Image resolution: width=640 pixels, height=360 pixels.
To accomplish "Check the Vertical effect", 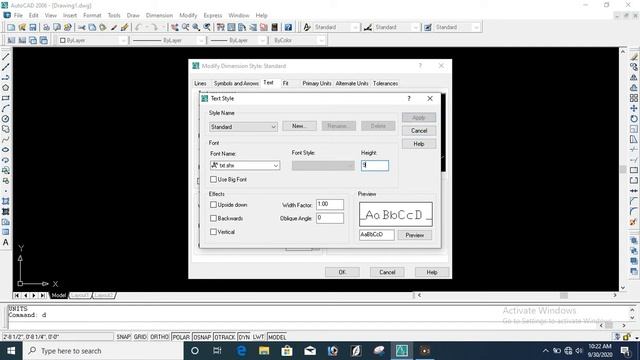I will [x=213, y=232].
